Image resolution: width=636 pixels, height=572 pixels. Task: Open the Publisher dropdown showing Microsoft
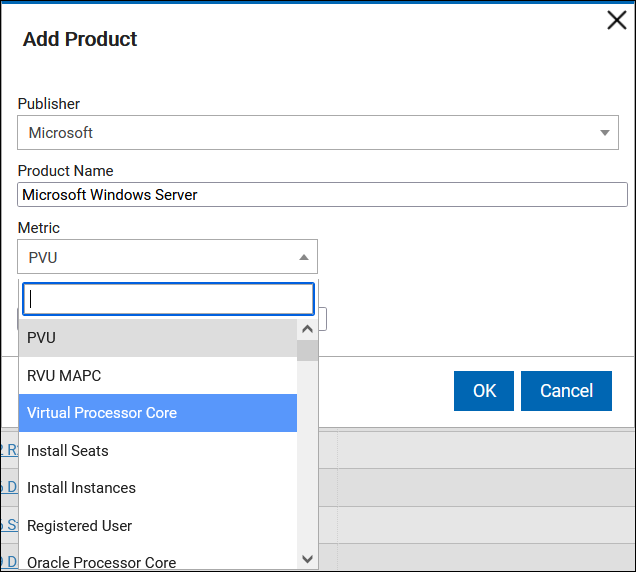point(318,133)
